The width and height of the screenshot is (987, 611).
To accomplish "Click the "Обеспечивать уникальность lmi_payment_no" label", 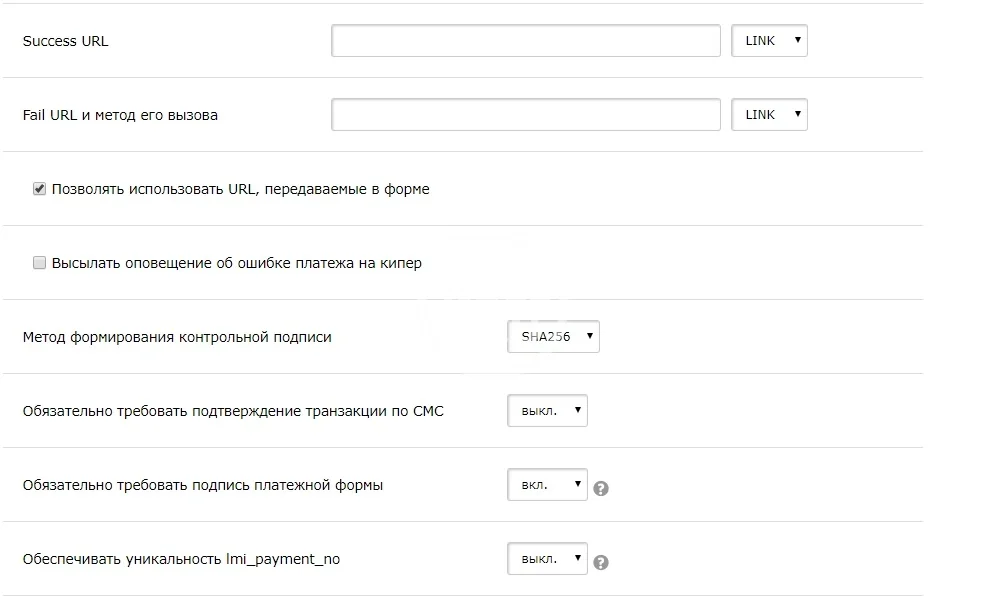I will click(181, 559).
